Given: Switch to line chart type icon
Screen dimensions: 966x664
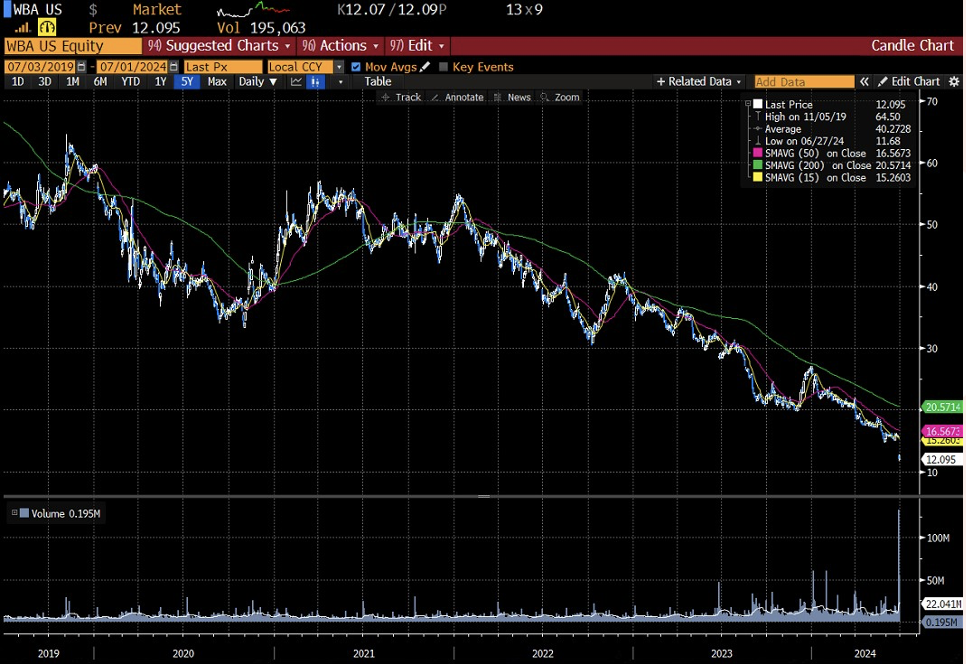Looking at the screenshot, I should pos(296,81).
